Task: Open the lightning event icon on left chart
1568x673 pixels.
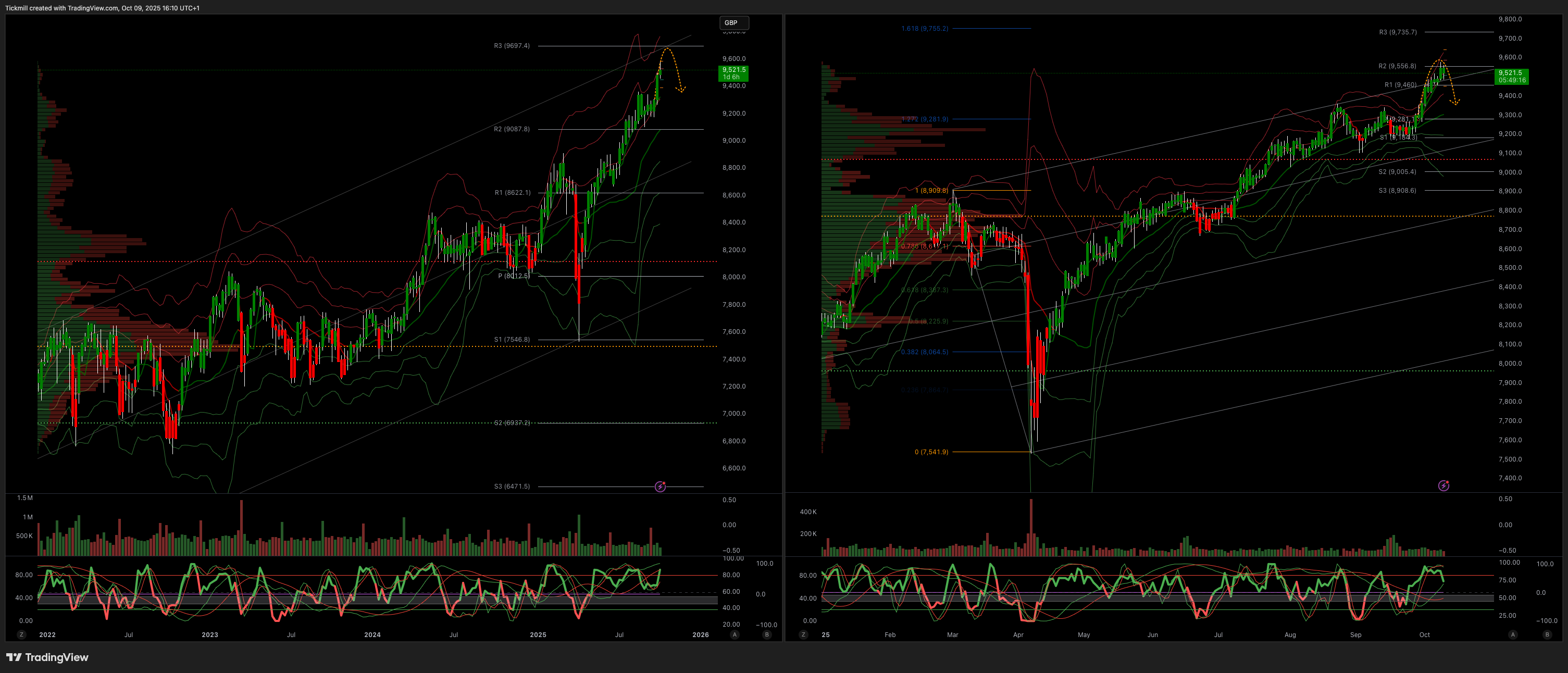Action: pos(661,487)
